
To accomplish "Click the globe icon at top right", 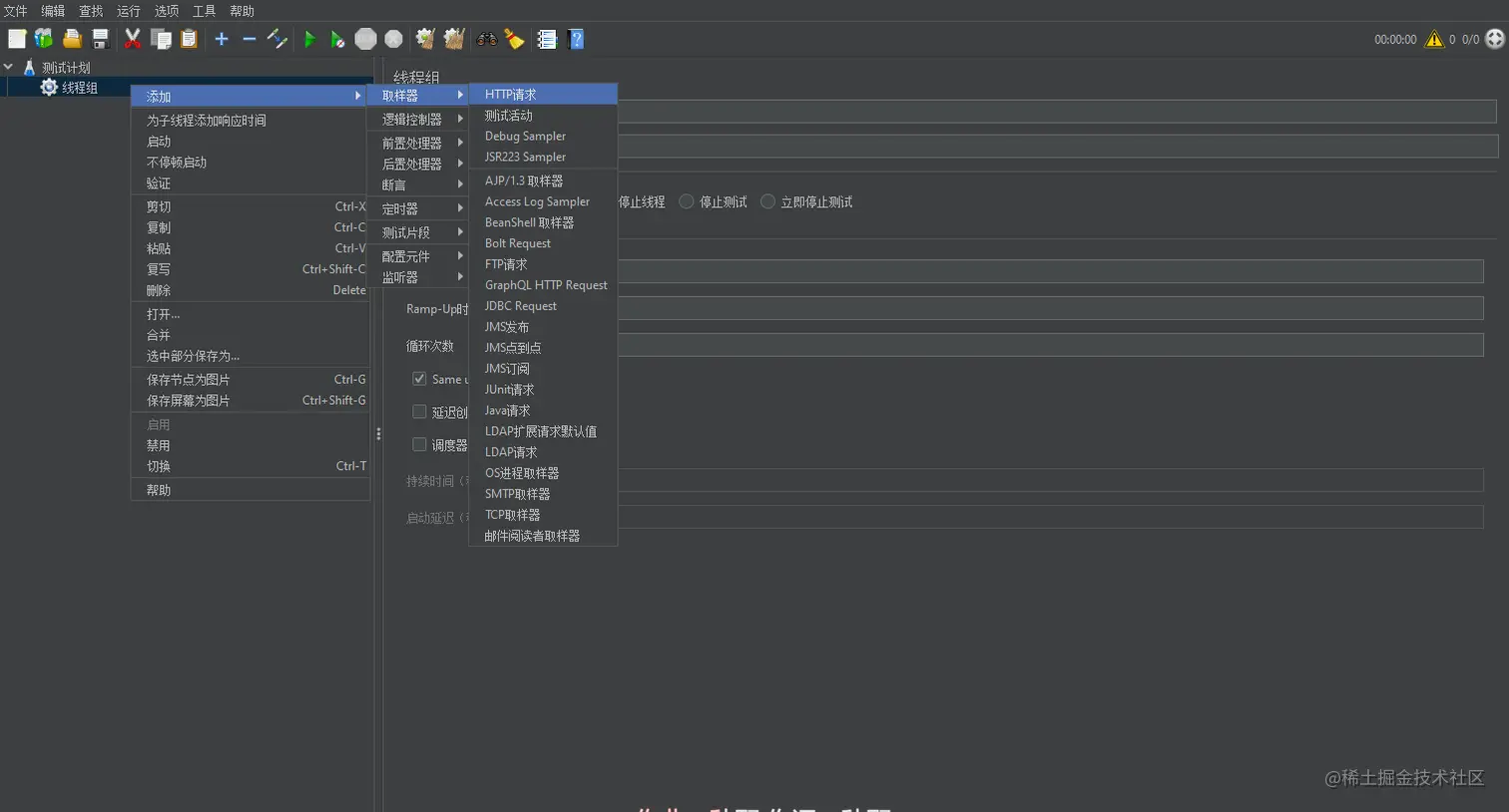I will click(x=1494, y=39).
